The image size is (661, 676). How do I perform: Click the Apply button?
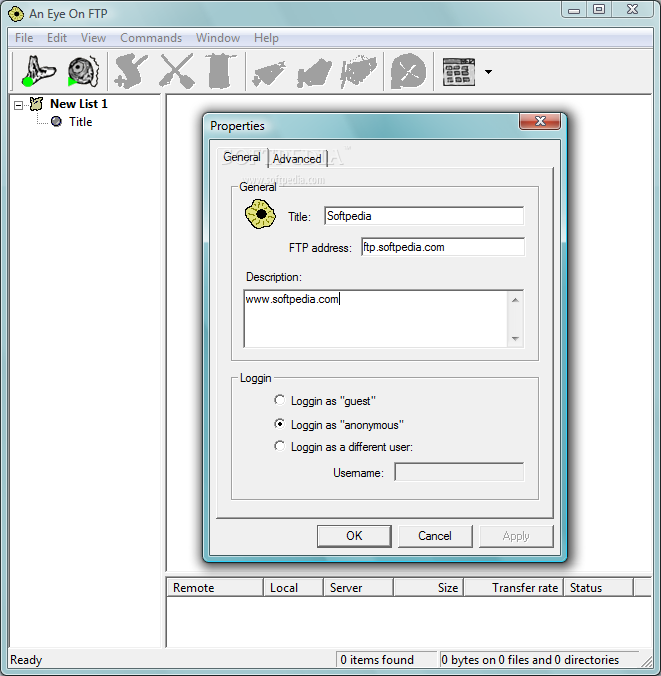coord(516,536)
